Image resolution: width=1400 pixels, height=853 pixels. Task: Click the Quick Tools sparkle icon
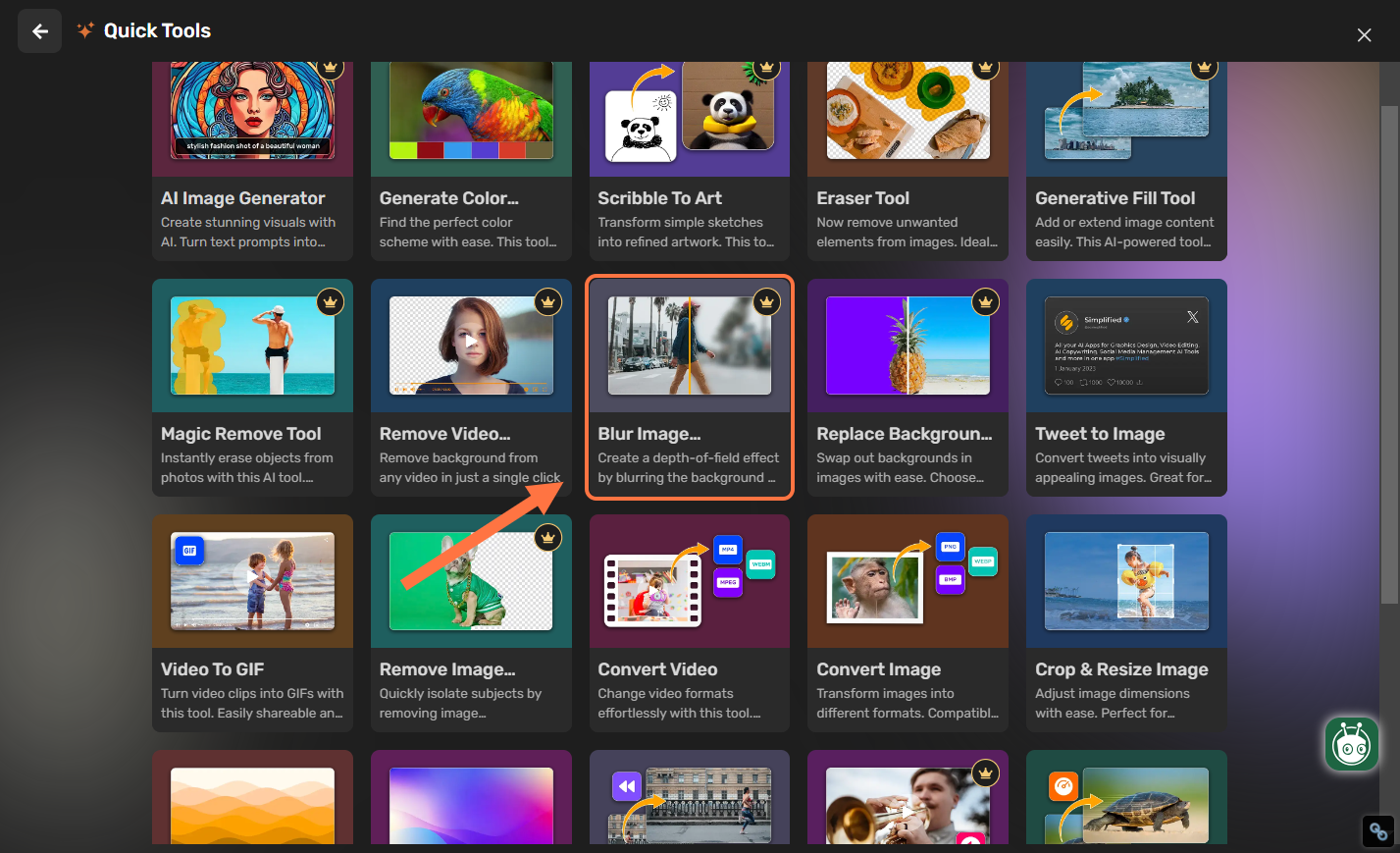click(x=85, y=30)
